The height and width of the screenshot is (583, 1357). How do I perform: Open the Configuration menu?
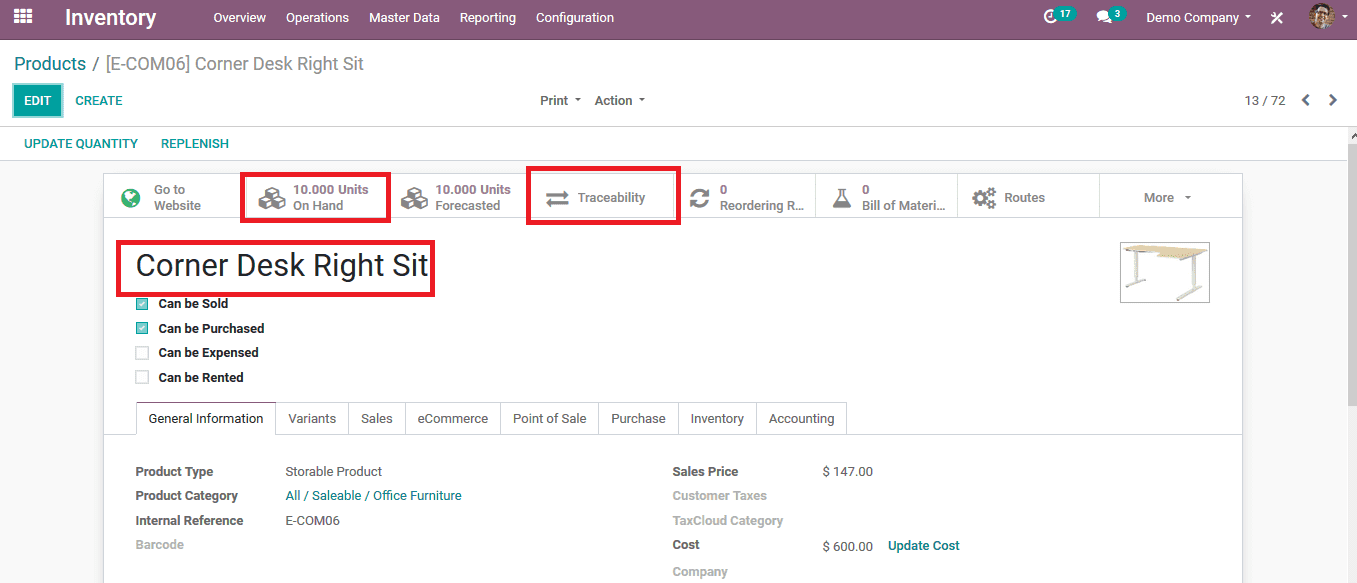coord(575,18)
